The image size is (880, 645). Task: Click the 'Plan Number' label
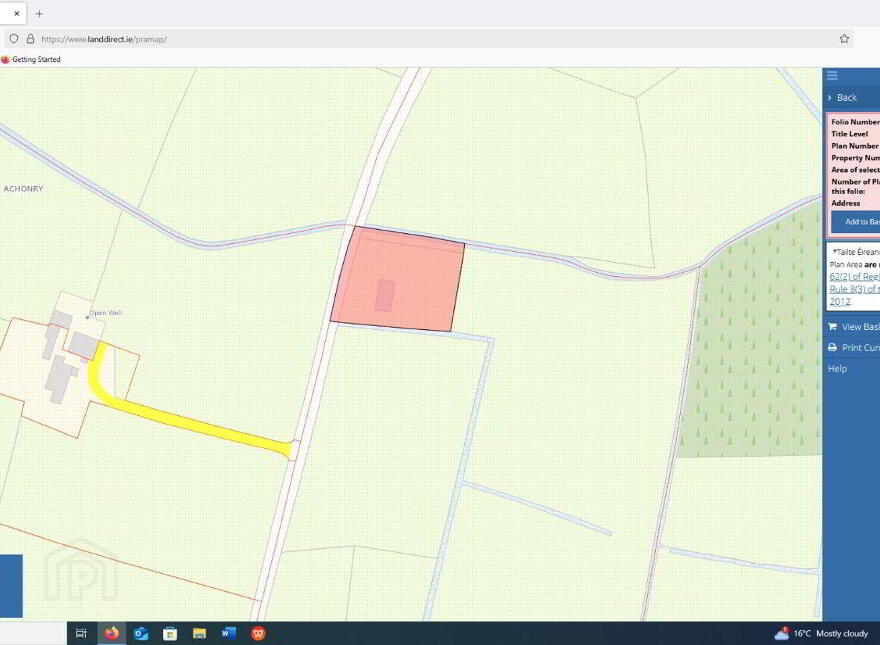point(855,145)
